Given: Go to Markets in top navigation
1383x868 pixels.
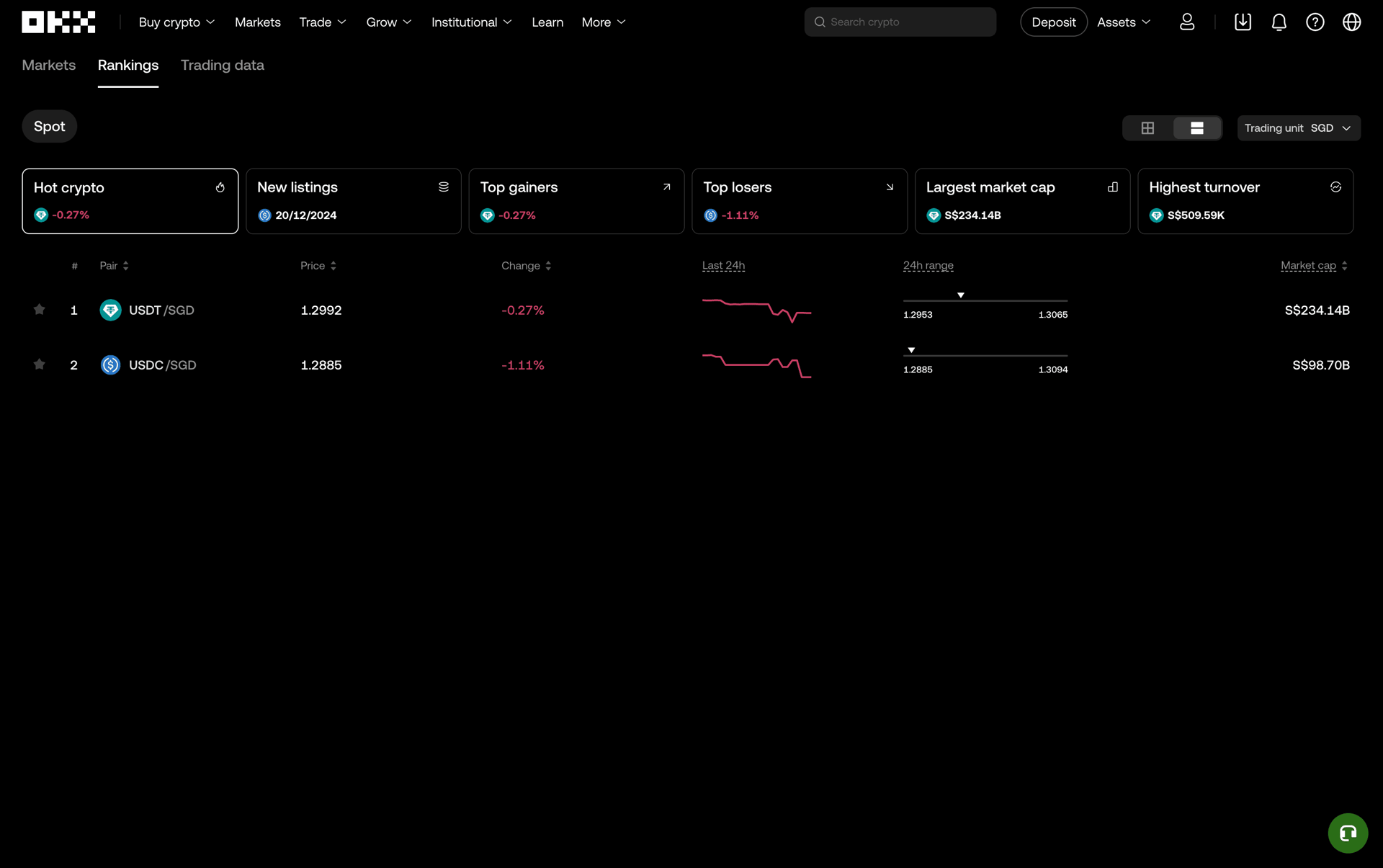Looking at the screenshot, I should tap(258, 22).
